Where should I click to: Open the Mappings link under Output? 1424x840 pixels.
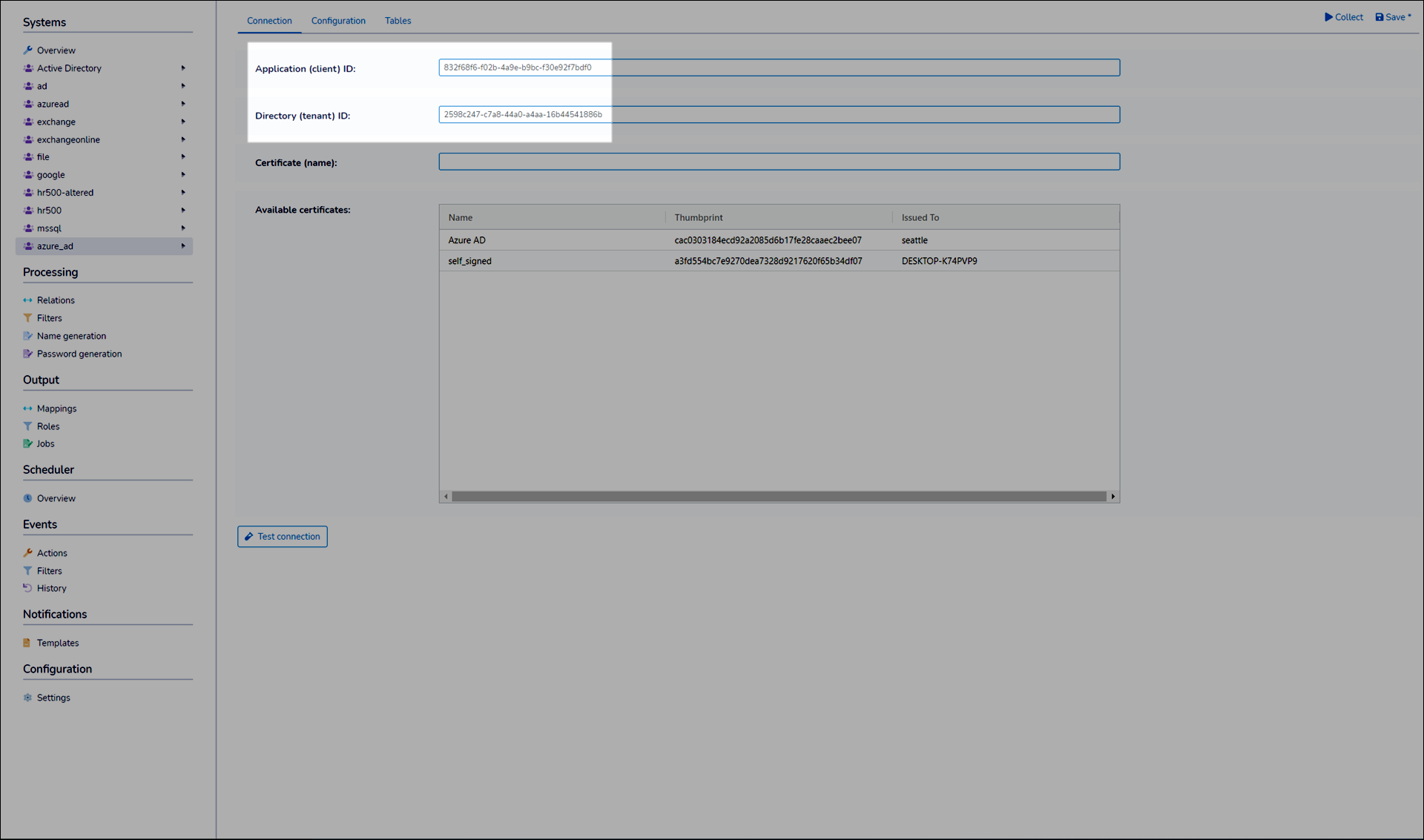tap(56, 409)
